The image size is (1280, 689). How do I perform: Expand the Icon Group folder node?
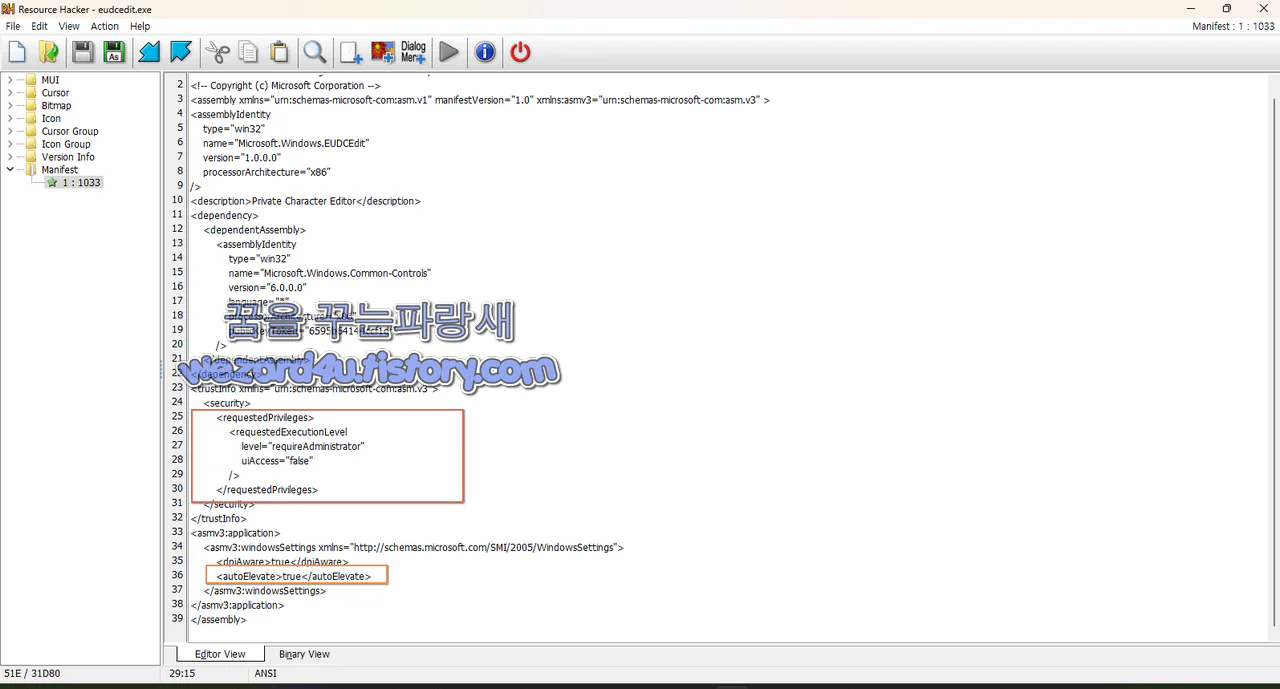point(10,145)
